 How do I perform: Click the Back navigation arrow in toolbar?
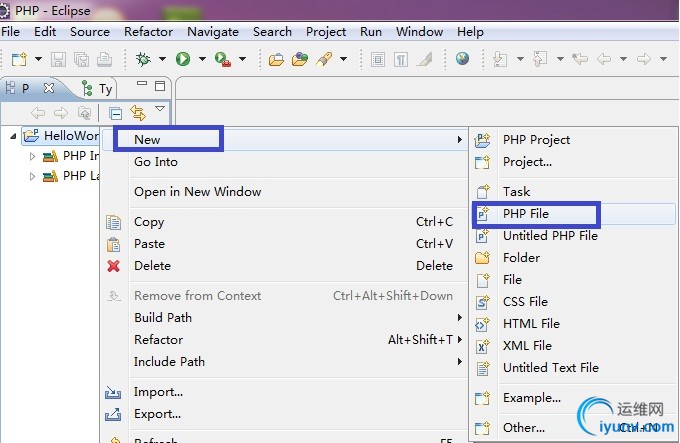(604, 59)
